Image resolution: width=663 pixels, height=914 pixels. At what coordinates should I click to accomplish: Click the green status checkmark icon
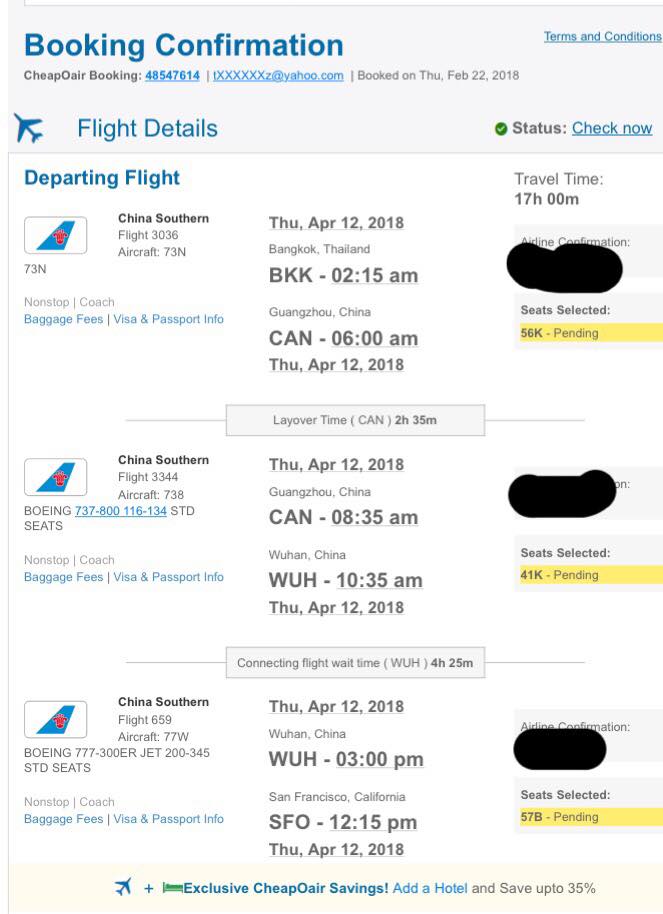pyautogui.click(x=501, y=129)
